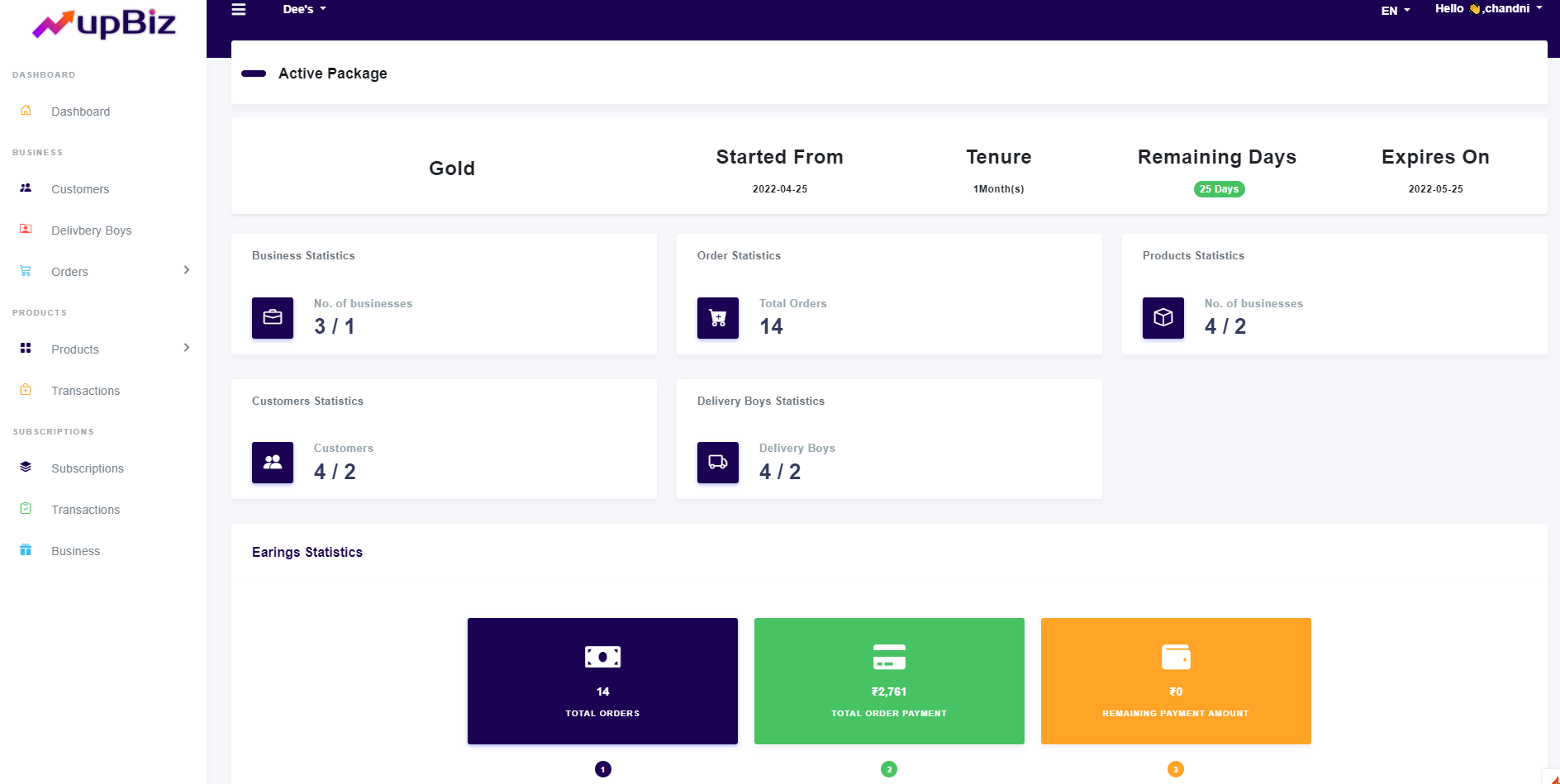Select the green Total Order Payment card
This screenshot has height=784, width=1560.
tap(889, 681)
